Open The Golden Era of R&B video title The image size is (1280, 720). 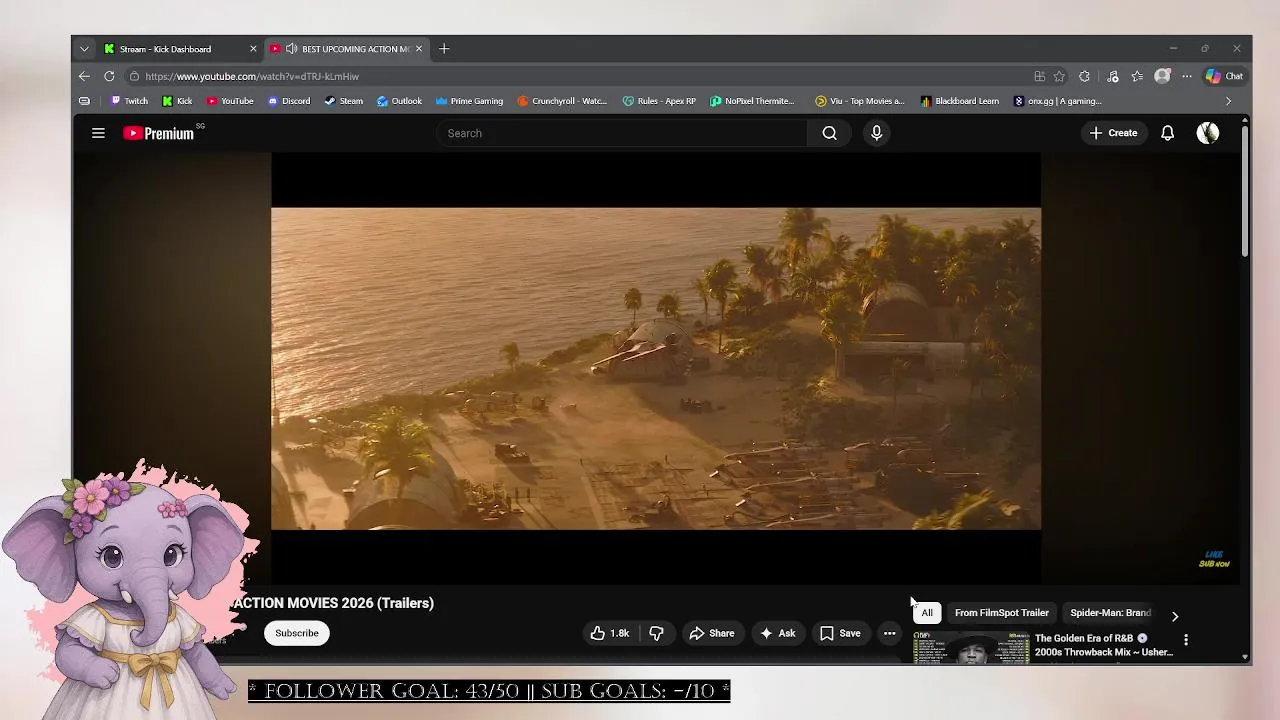(1103, 645)
